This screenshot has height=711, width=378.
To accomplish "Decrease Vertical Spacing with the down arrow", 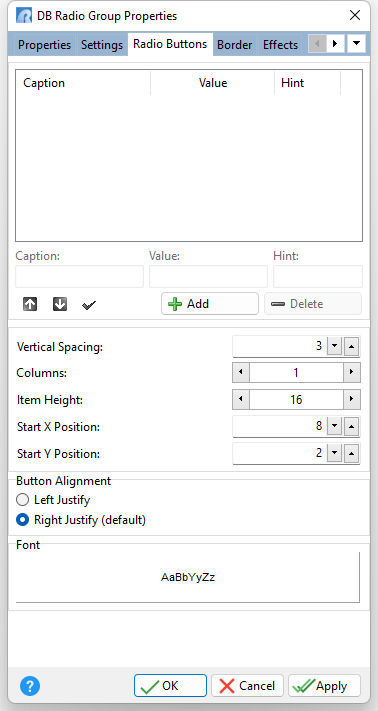I will point(334,347).
